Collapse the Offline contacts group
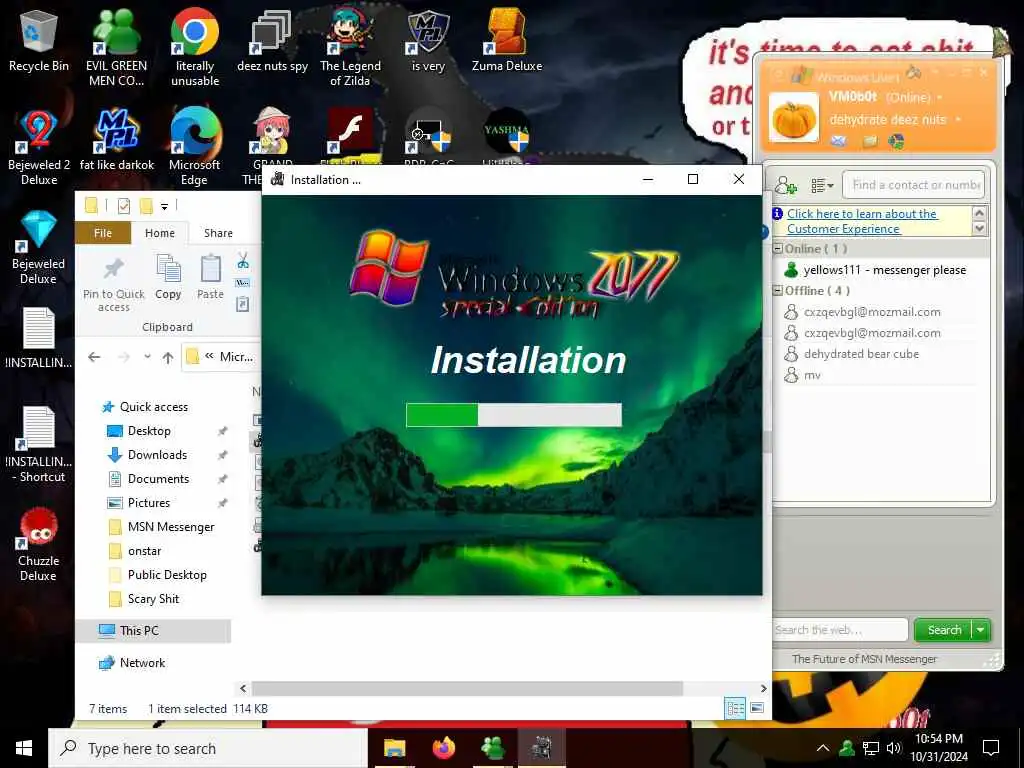Screen dimensions: 1024x768 tap(778, 291)
